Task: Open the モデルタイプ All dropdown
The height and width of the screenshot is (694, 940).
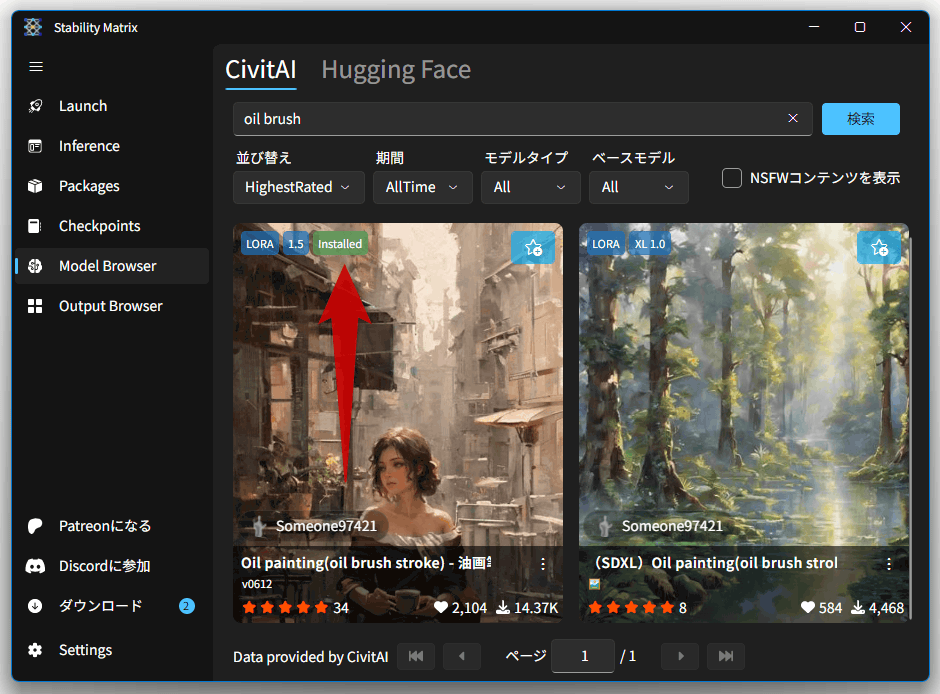Action: (x=531, y=188)
